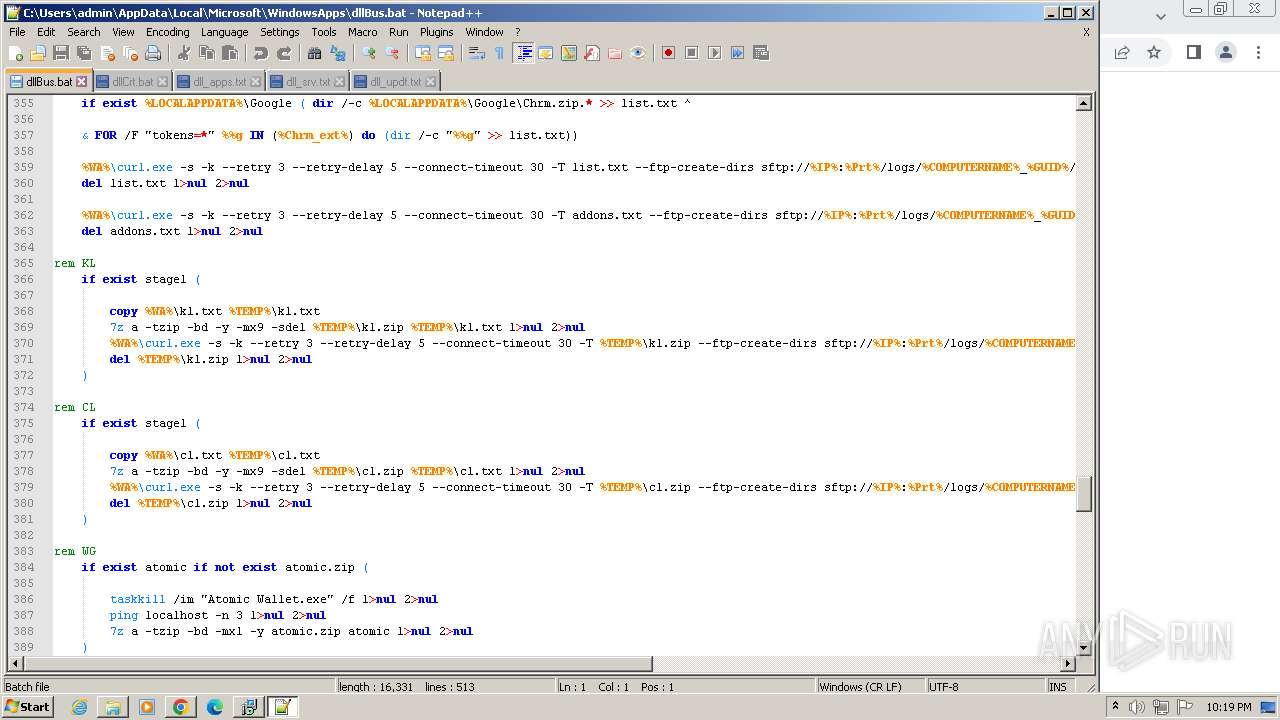Click the vertical scrollbar down arrow
The image size is (1280, 720).
click(x=1083, y=648)
